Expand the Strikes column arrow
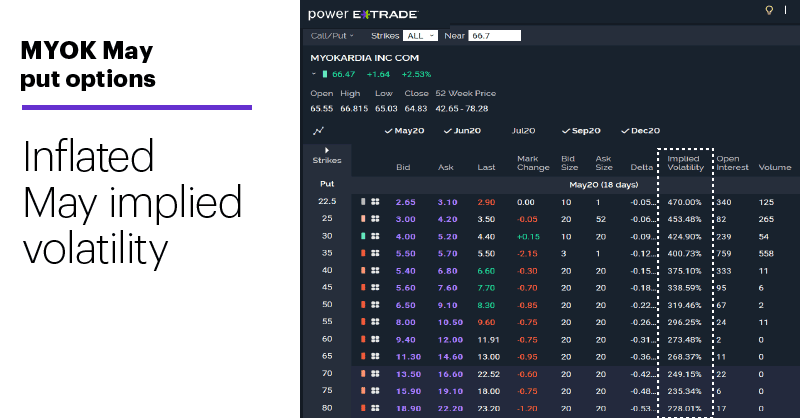This screenshot has width=800, height=418. (x=327, y=151)
